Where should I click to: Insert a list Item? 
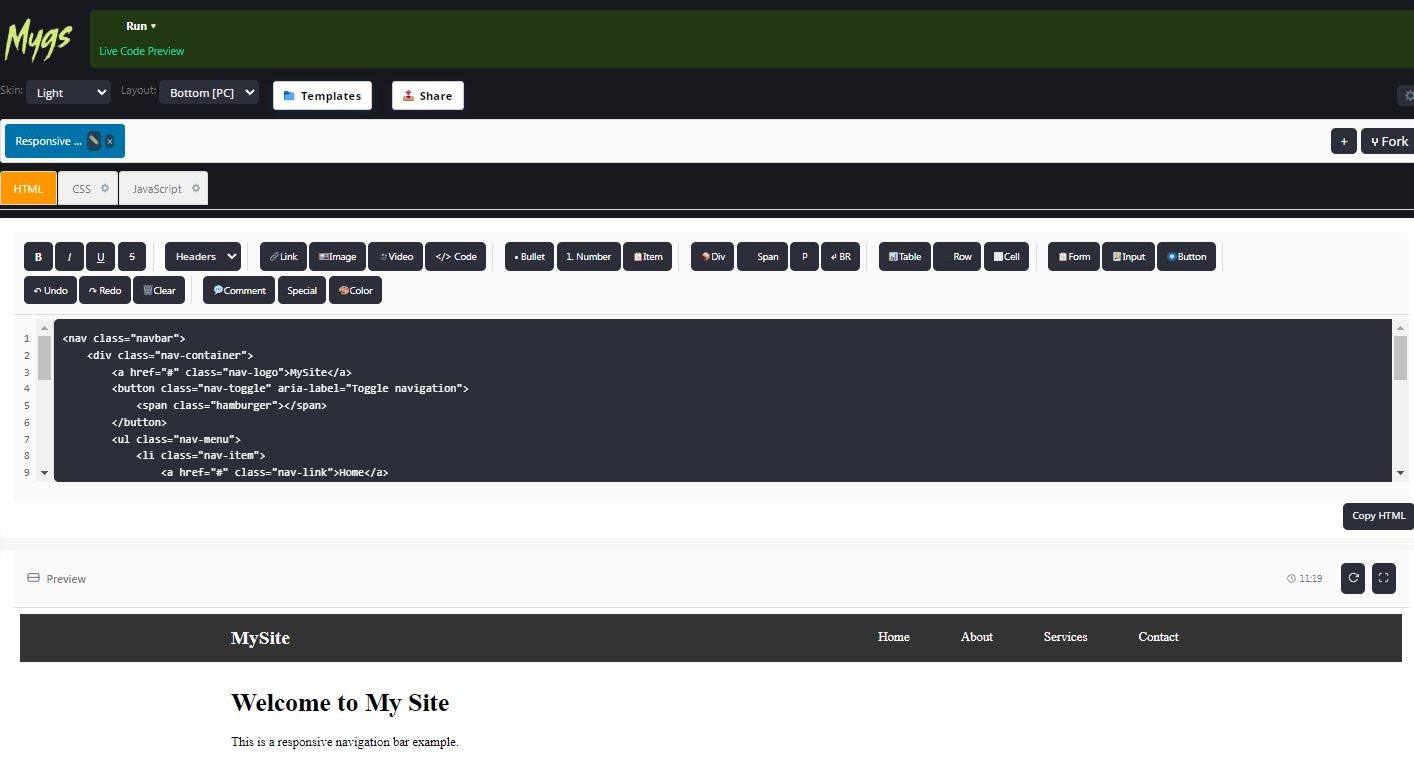tap(647, 257)
